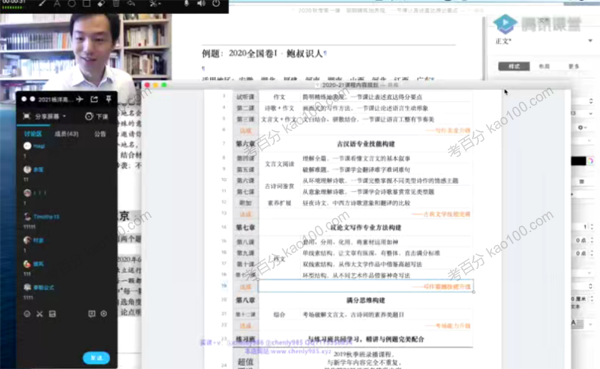
Task: Click the airplane send icon in classroom panel
Action: pyautogui.click(x=80, y=99)
